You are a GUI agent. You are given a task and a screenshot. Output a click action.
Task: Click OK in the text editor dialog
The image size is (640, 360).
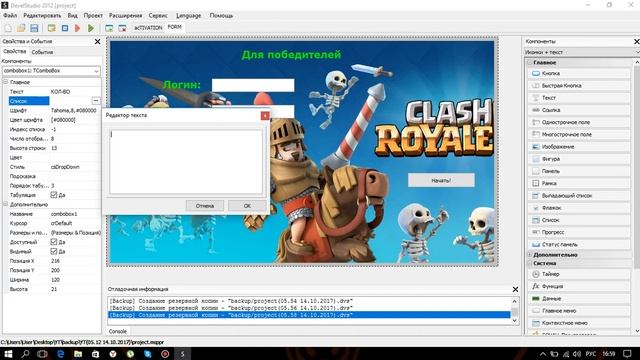247,206
